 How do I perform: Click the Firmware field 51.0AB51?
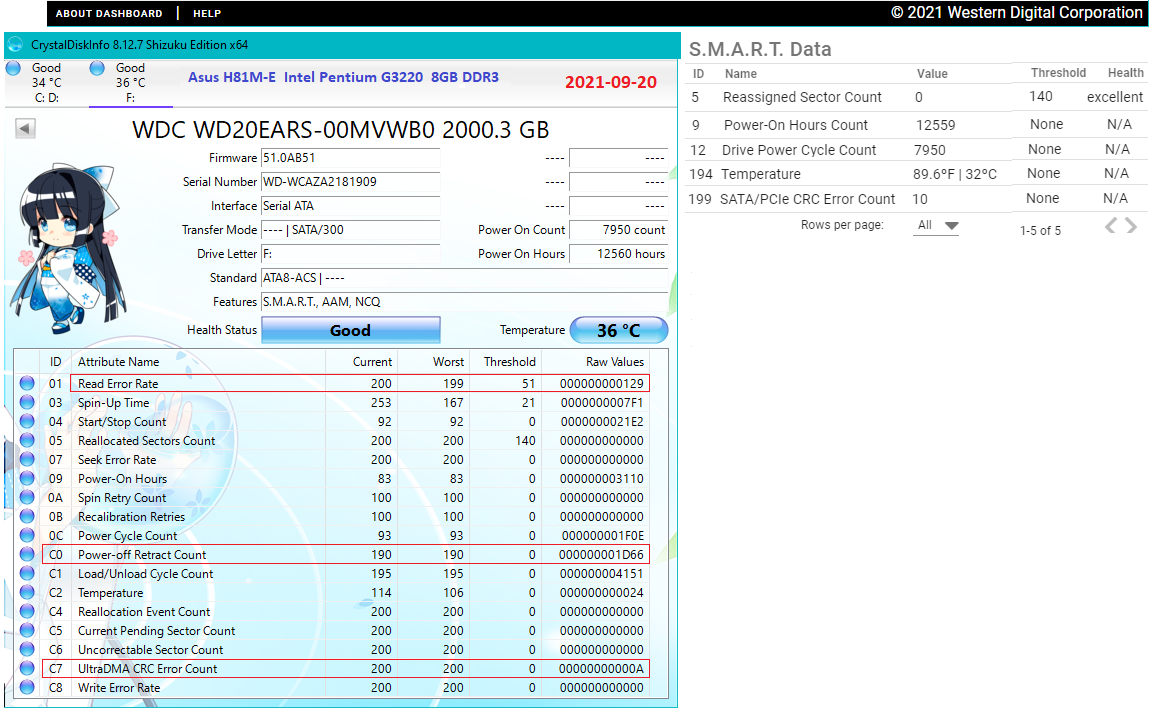(351, 158)
